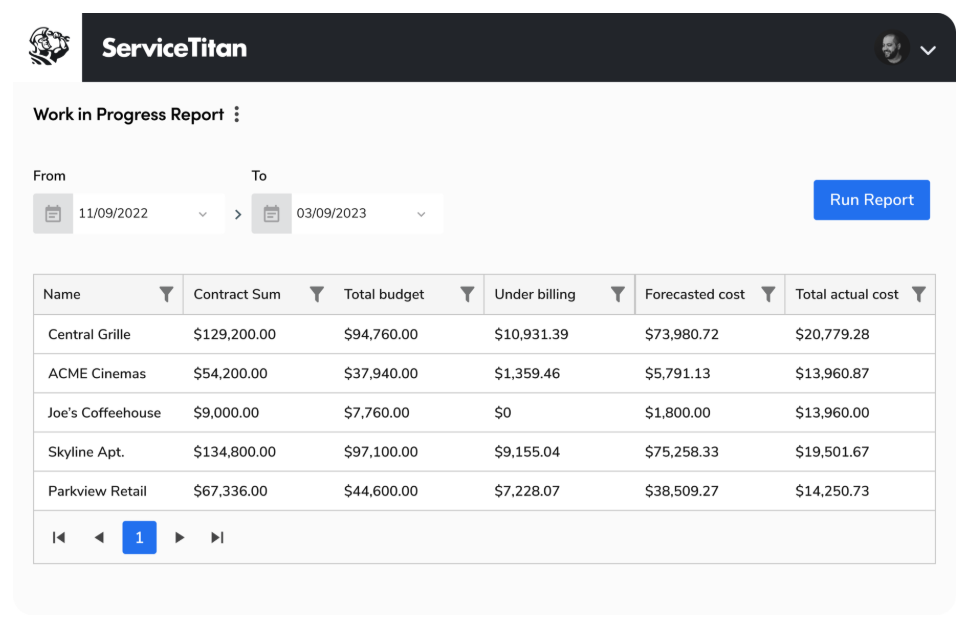
Task: Open the Work in Progress Report kebab menu
Action: click(x=236, y=114)
